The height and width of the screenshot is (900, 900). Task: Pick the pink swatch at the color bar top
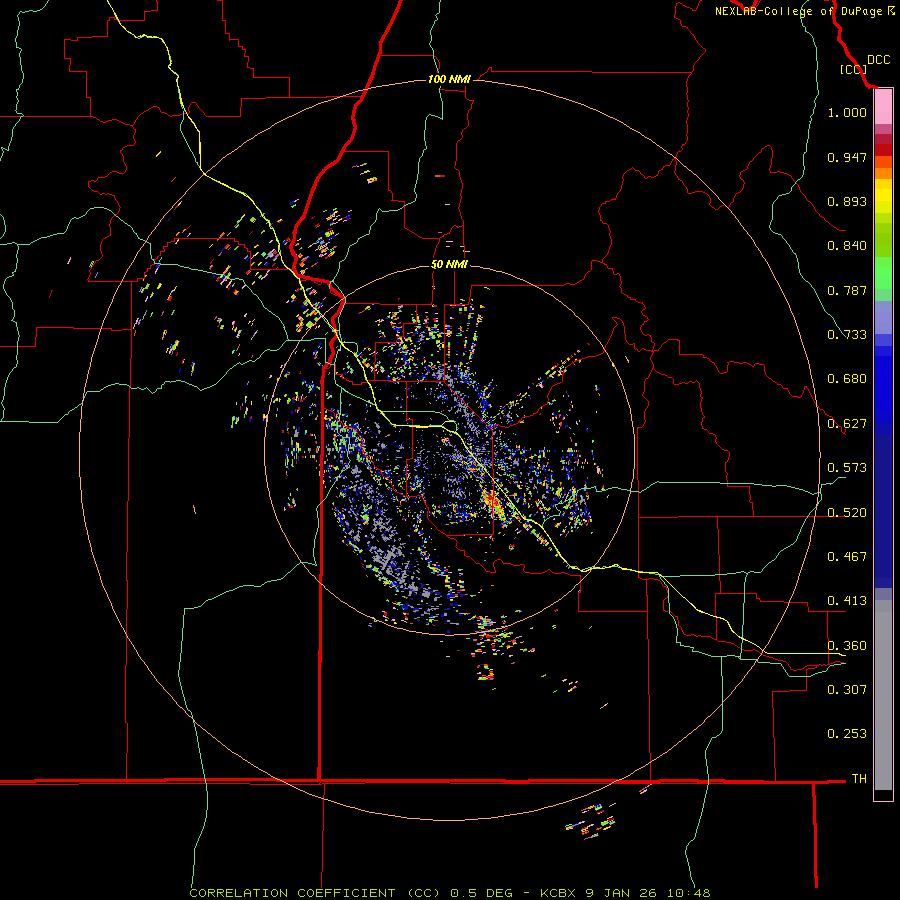[x=883, y=107]
